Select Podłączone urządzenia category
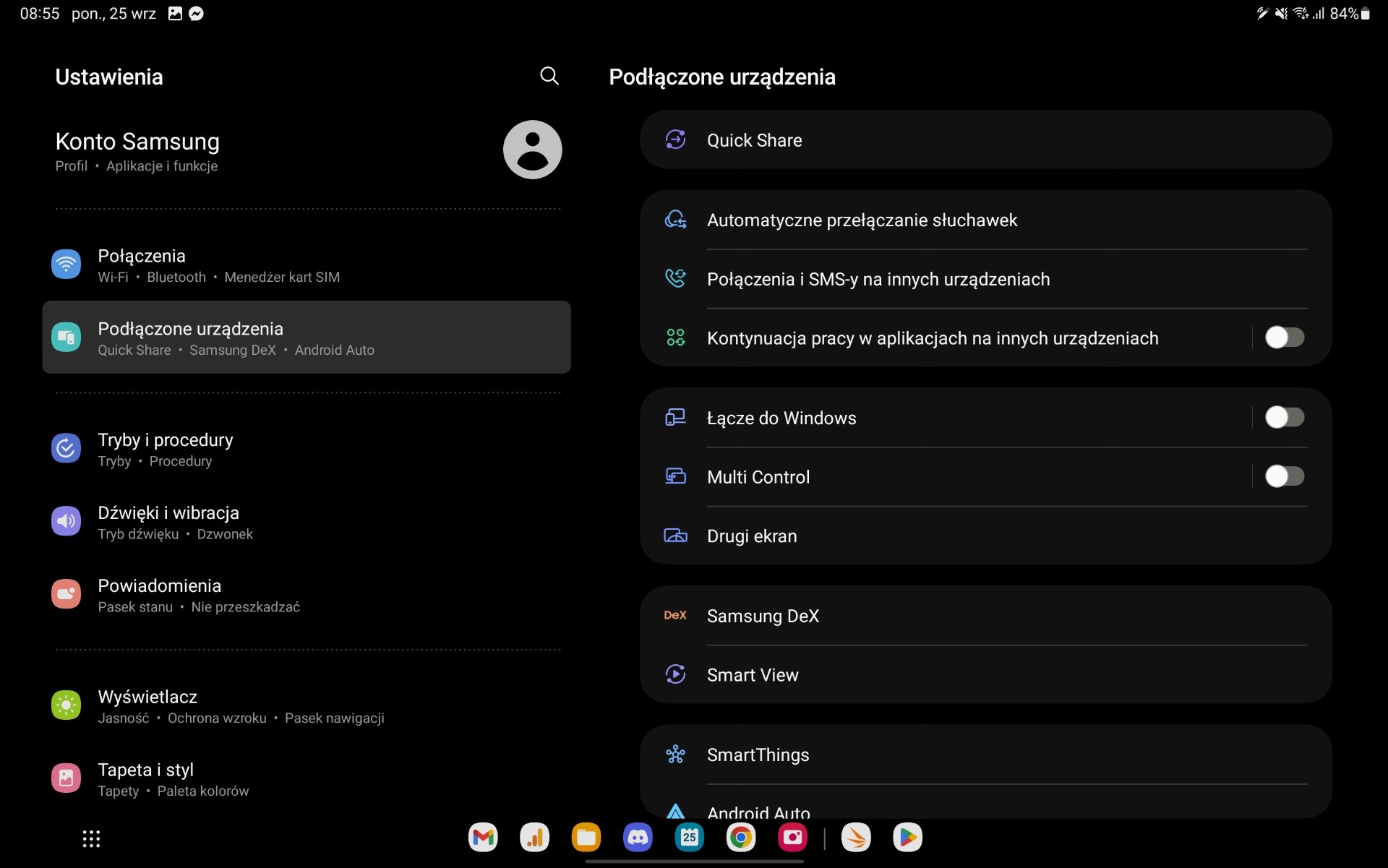This screenshot has width=1388, height=868. click(x=307, y=338)
